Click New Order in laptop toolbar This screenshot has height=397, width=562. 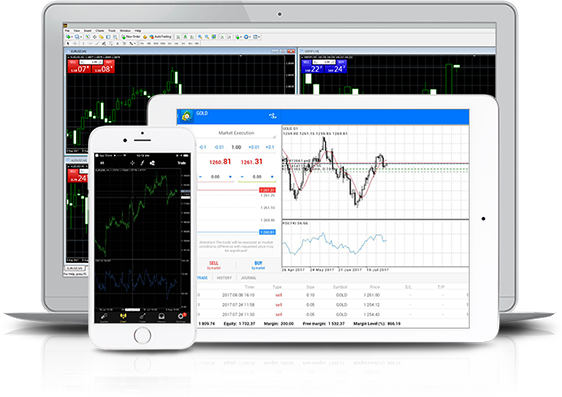pos(131,37)
